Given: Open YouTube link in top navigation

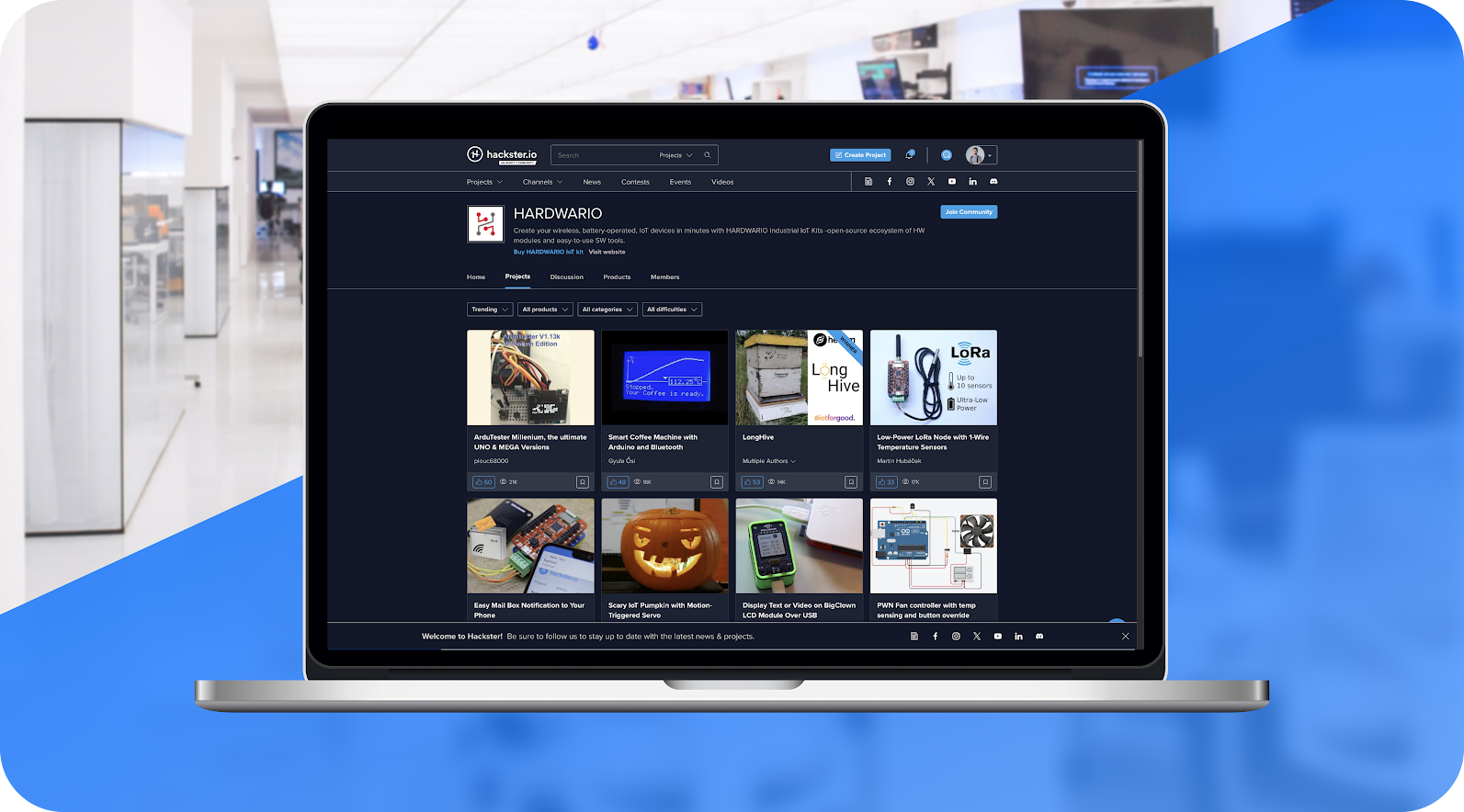Looking at the screenshot, I should coord(952,182).
